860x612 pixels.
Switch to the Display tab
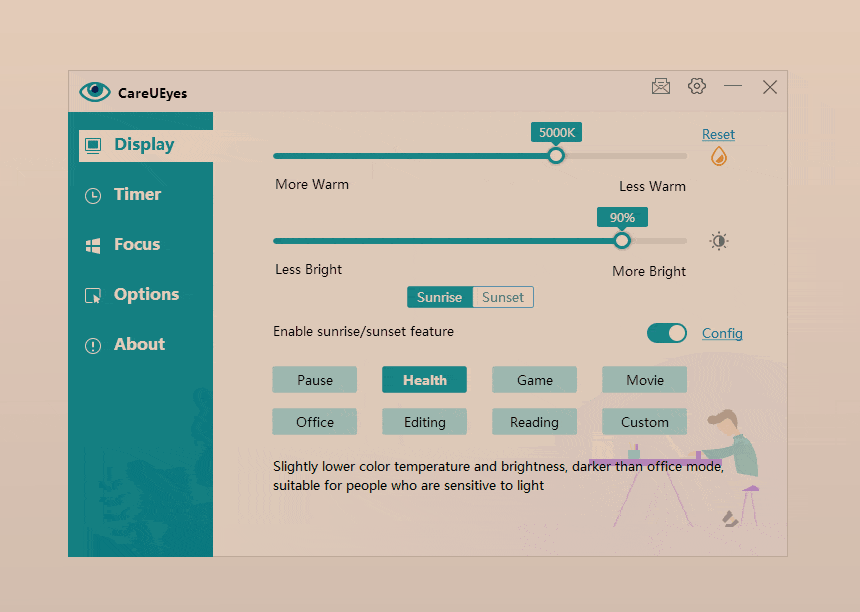146,145
